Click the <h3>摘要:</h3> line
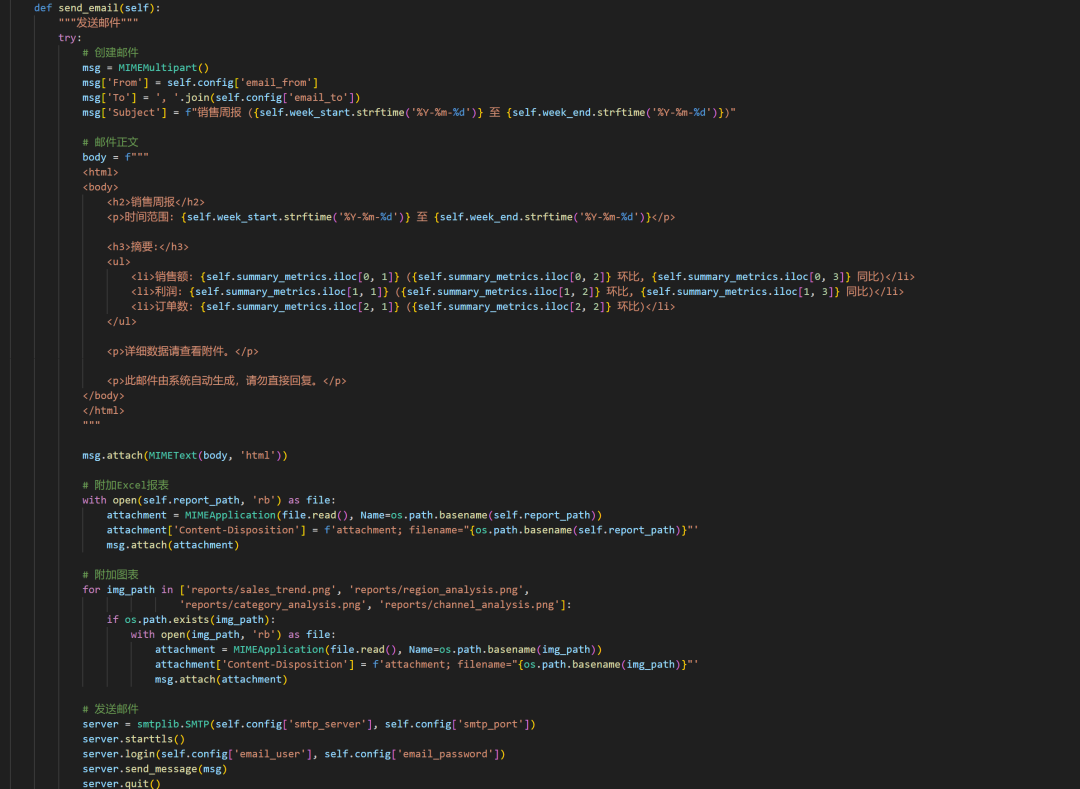The height and width of the screenshot is (789, 1080). coord(148,247)
